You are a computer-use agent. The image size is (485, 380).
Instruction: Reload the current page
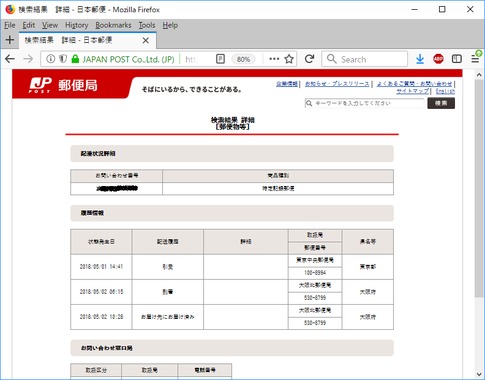(x=309, y=59)
